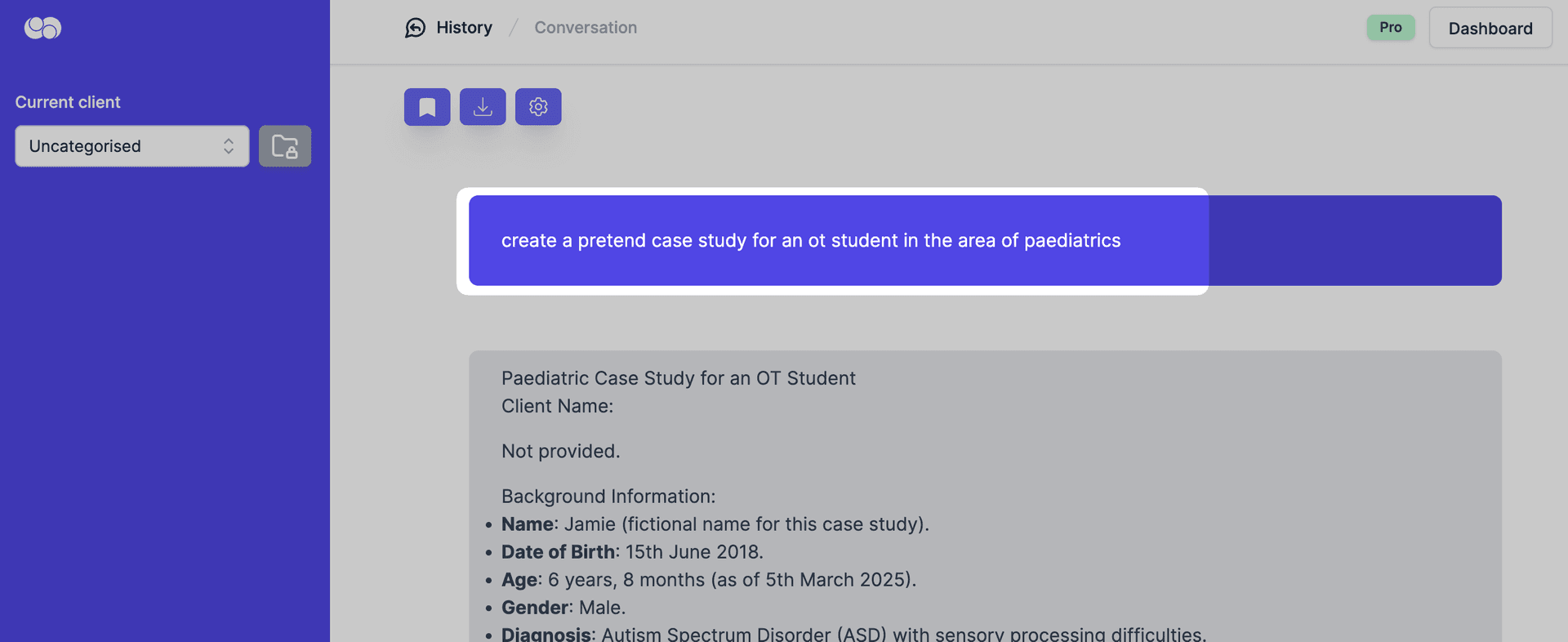The width and height of the screenshot is (1568, 642).
Task: Open the app logo in the sidebar
Action: click(x=41, y=28)
